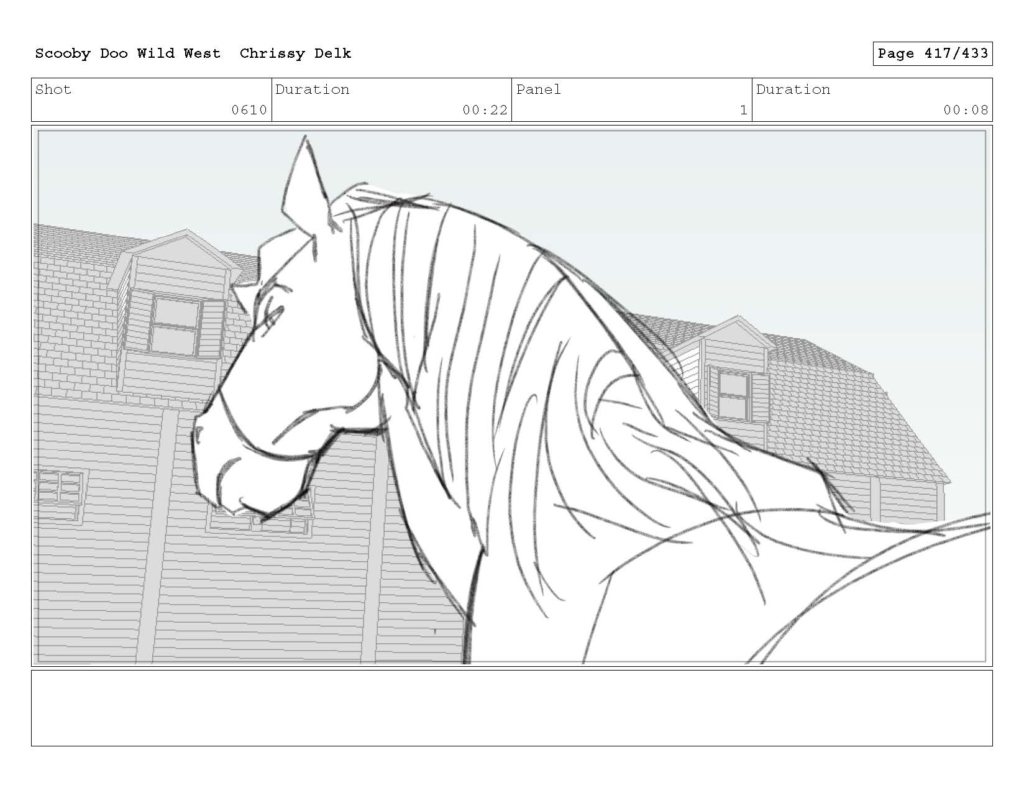1024x793 pixels.
Task: Click the panel number "1"
Action: [743, 110]
